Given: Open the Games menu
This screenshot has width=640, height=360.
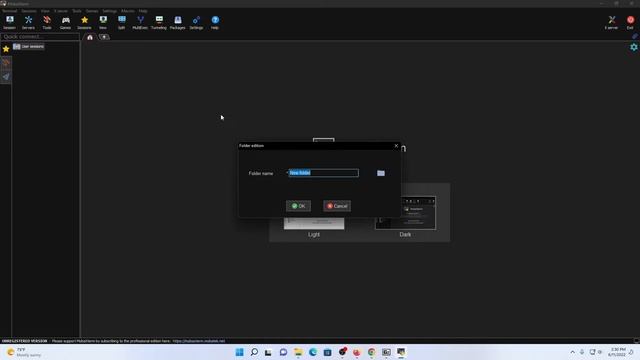Looking at the screenshot, I should [92, 11].
